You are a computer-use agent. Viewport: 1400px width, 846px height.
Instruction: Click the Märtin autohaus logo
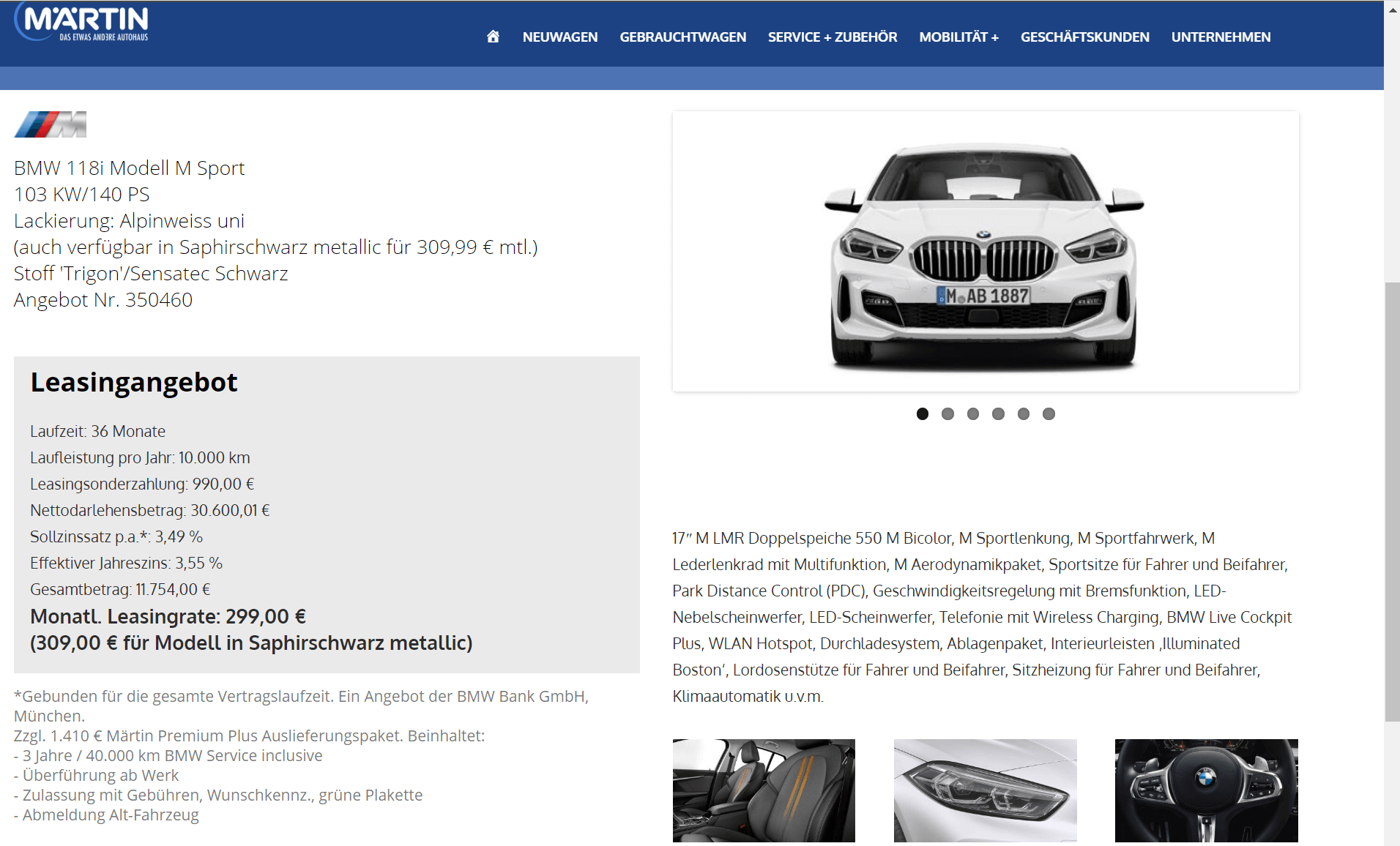click(x=81, y=22)
